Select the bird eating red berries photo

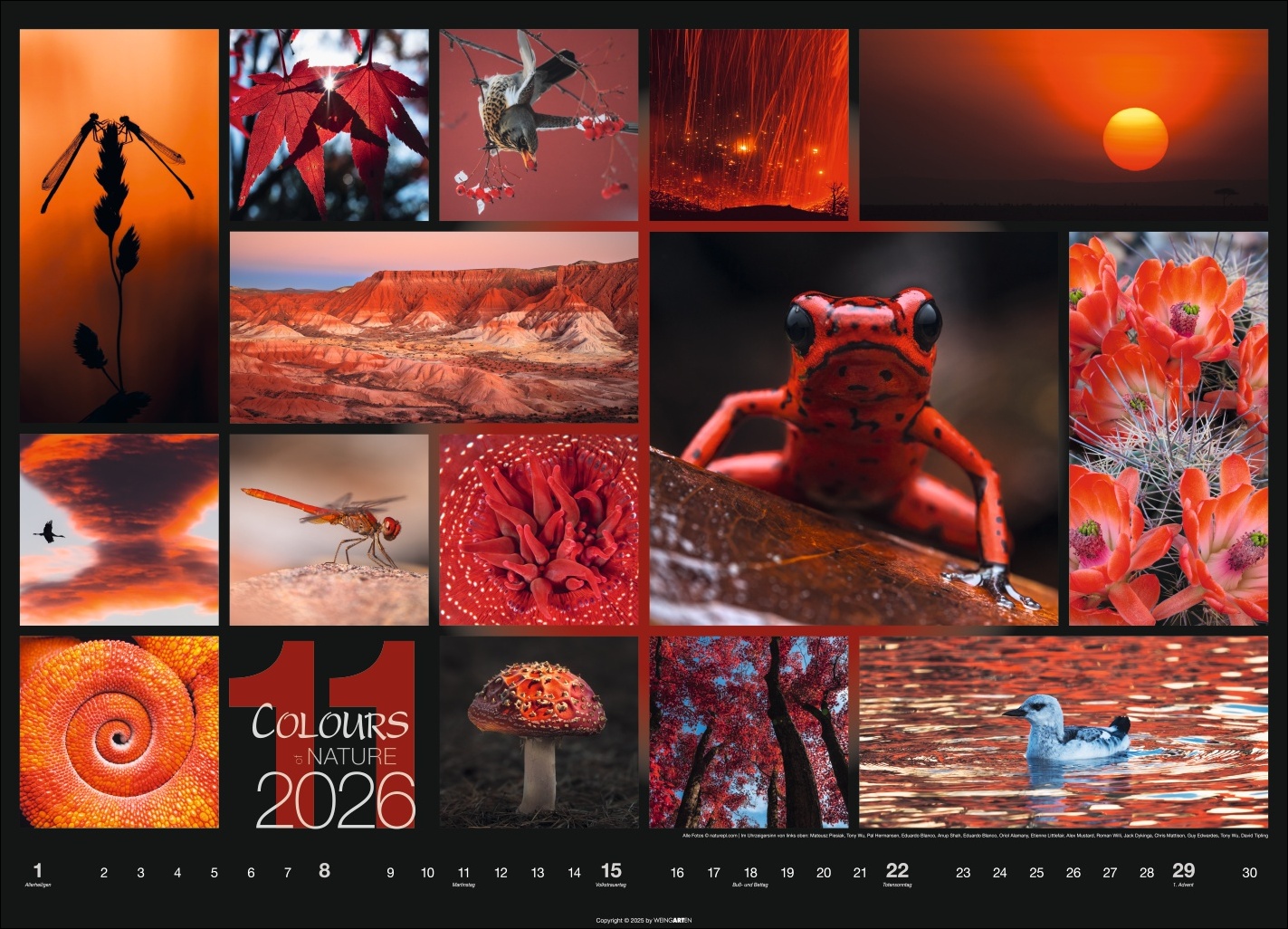point(539,125)
